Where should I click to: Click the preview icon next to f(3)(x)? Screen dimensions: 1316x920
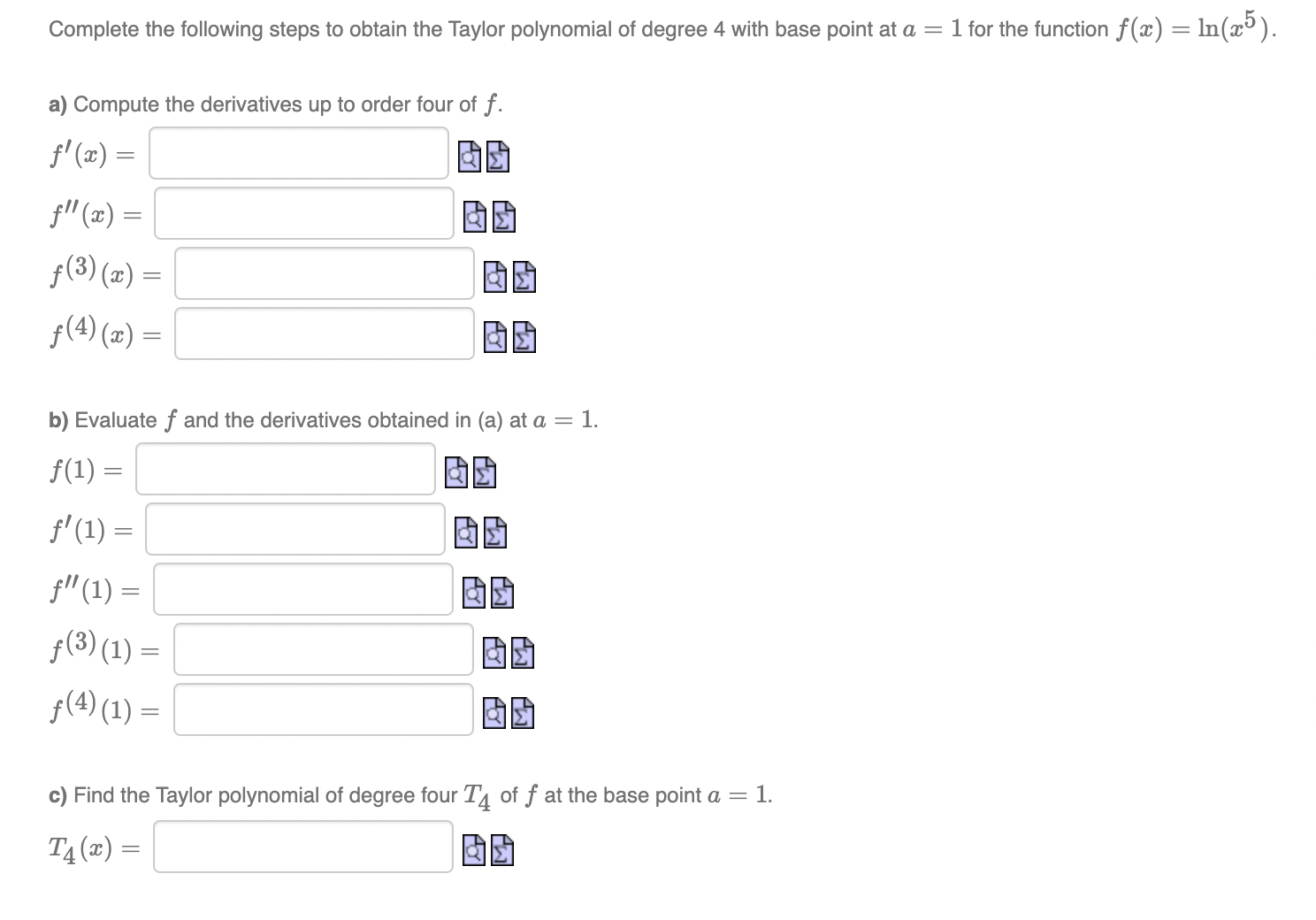pos(493,277)
